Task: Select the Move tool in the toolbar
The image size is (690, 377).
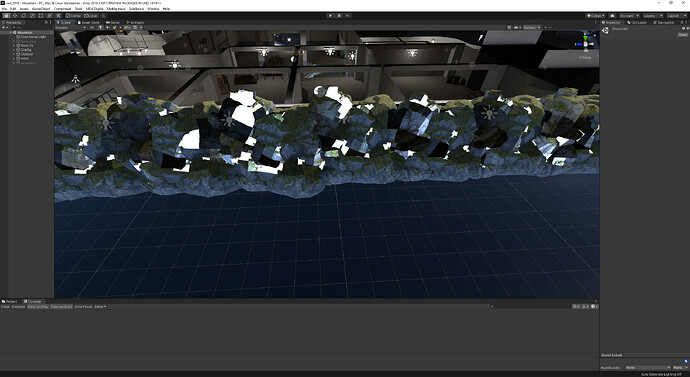Action: coord(15,15)
